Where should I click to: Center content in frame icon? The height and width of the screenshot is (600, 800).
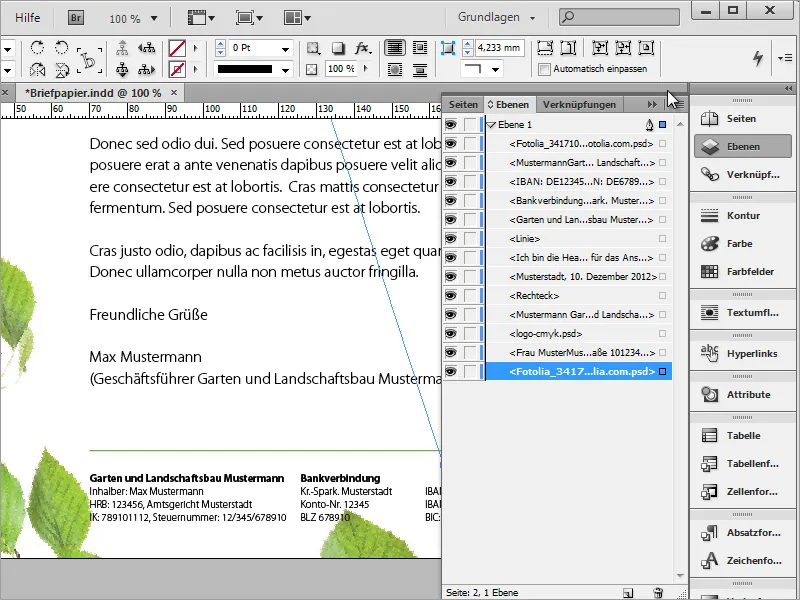[x=646, y=48]
